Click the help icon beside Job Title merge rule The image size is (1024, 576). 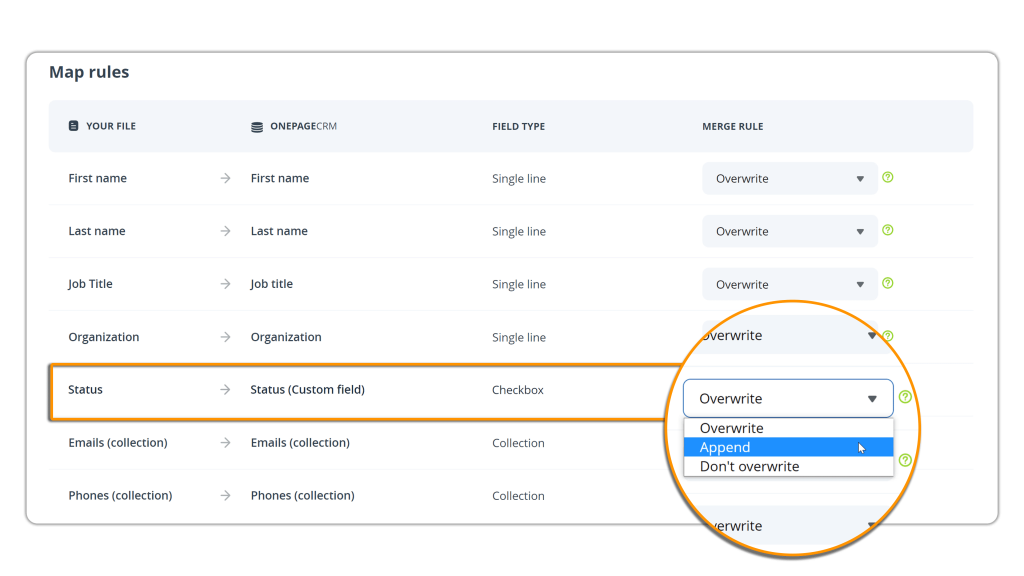(x=888, y=283)
